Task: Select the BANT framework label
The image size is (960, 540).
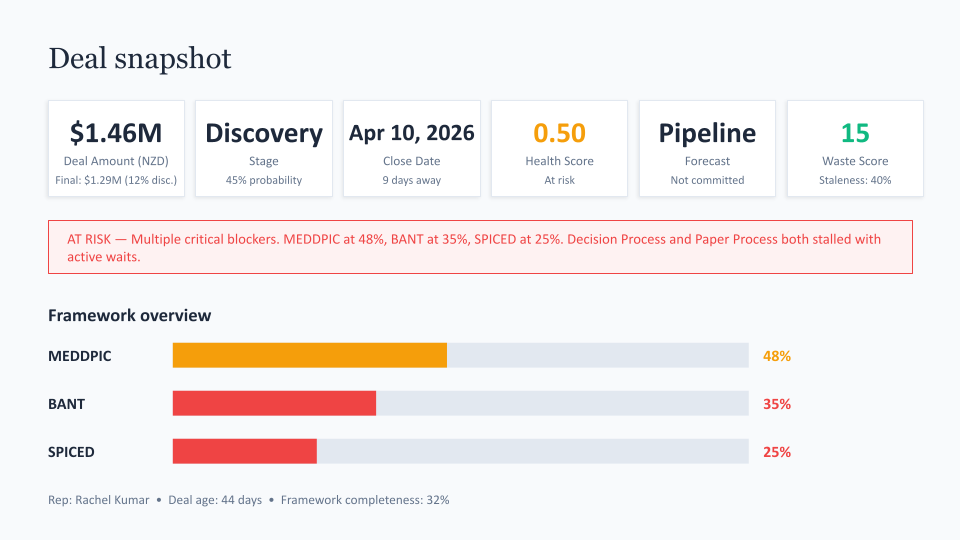Action: click(x=67, y=404)
